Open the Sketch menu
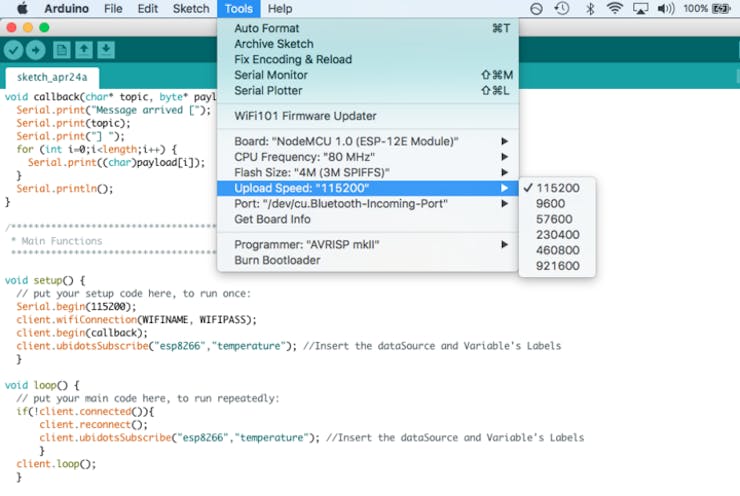The image size is (740, 496). [191, 9]
